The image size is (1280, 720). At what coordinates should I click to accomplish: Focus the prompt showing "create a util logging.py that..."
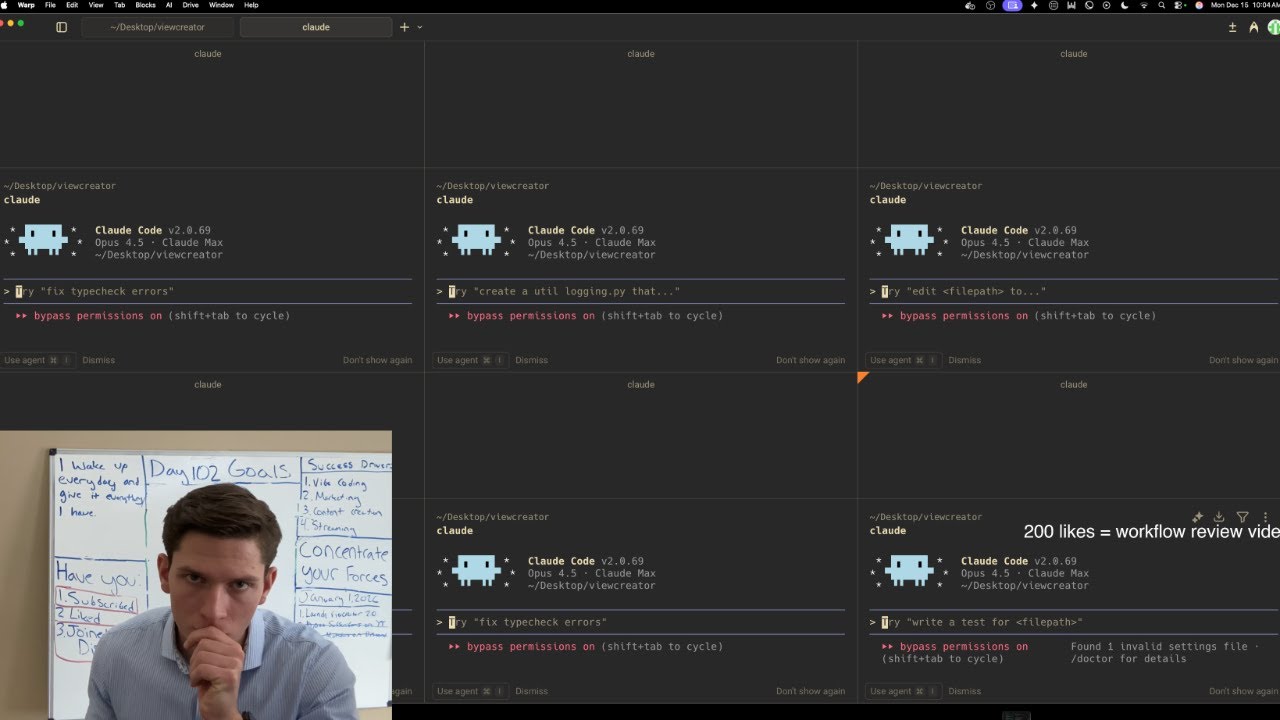[x=640, y=291]
